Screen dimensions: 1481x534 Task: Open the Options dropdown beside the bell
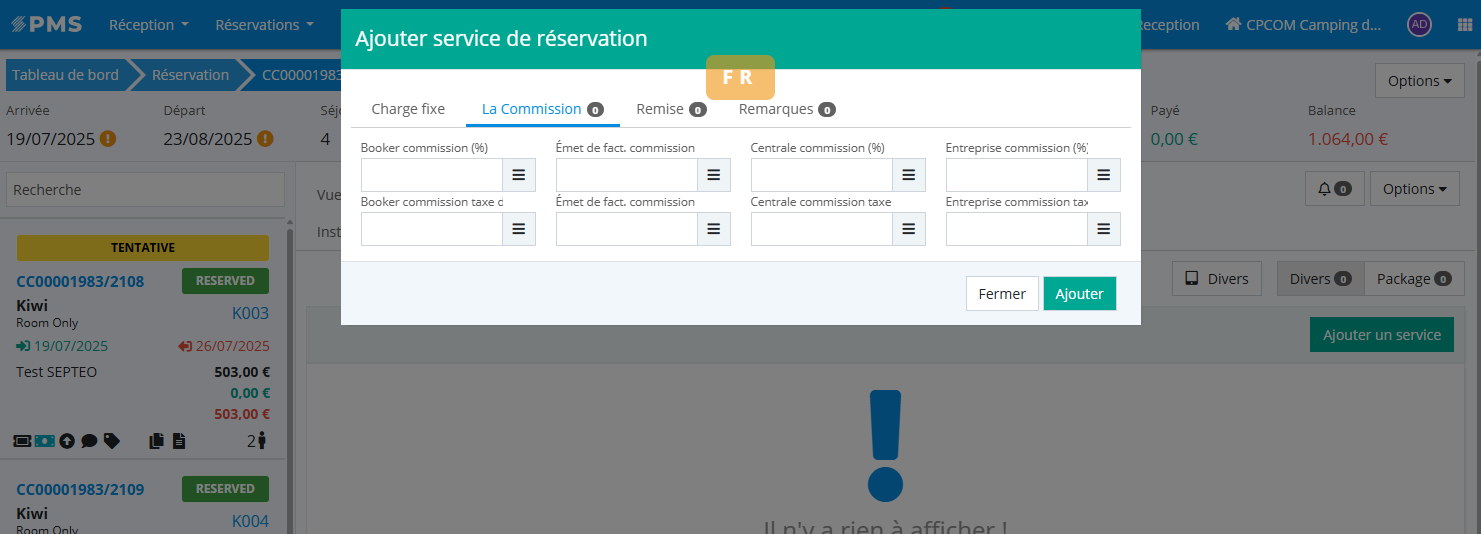click(1415, 188)
